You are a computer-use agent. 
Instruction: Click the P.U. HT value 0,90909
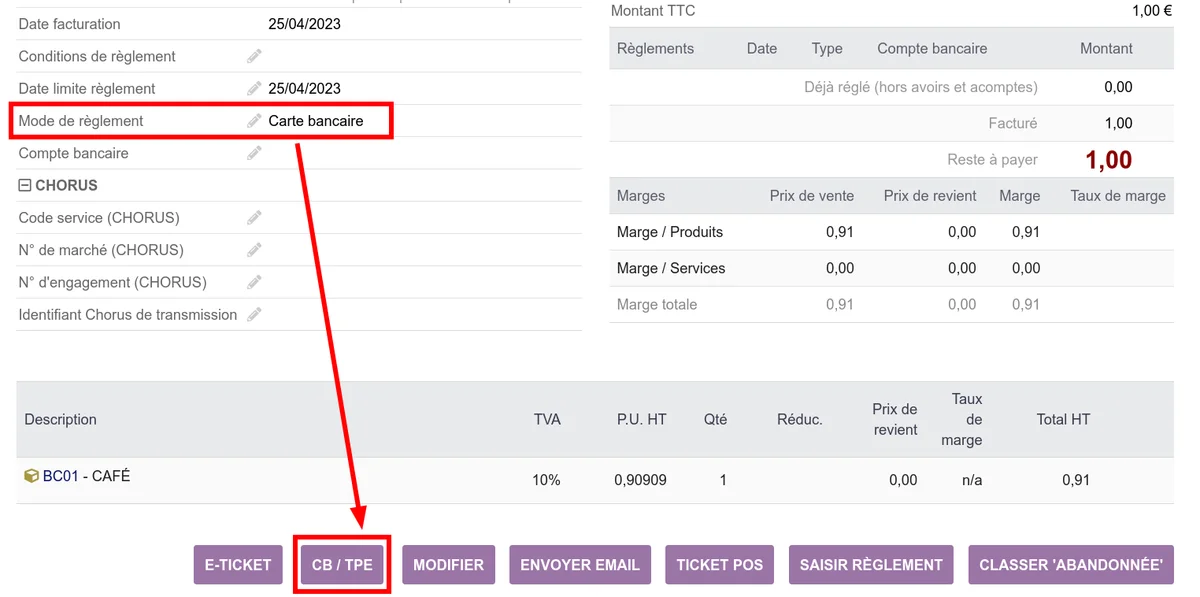[640, 480]
